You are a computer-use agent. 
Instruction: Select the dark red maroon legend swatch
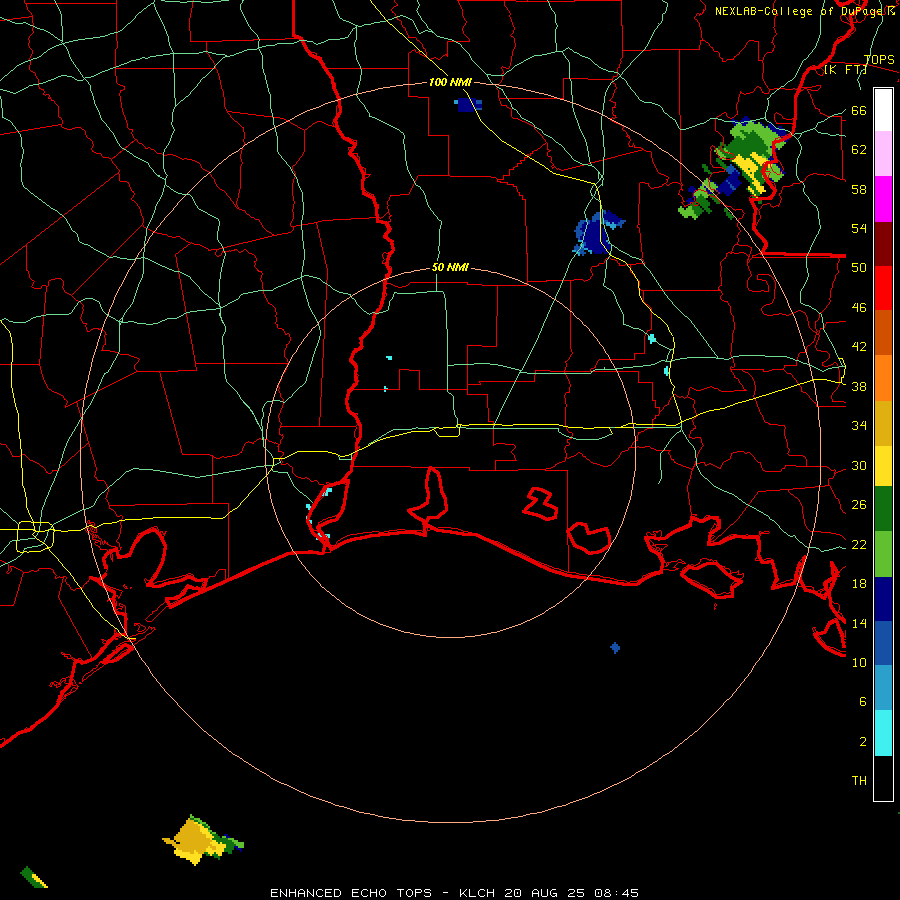tap(883, 243)
